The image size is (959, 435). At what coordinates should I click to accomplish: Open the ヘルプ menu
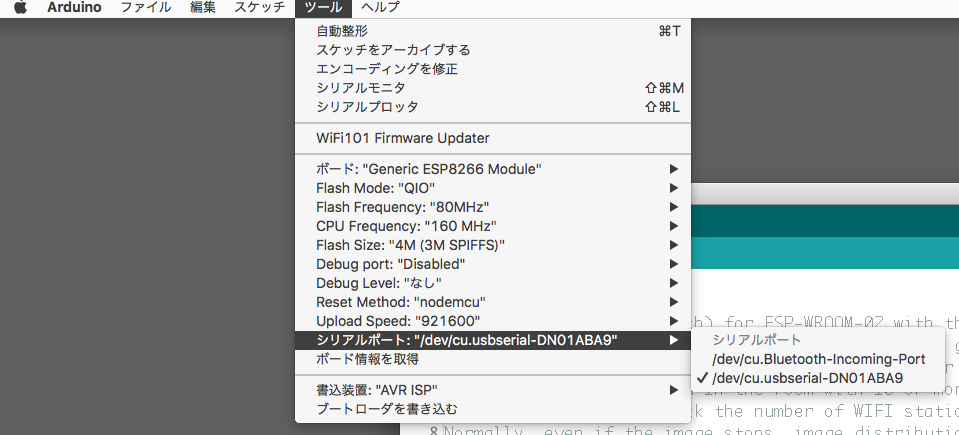(x=380, y=8)
